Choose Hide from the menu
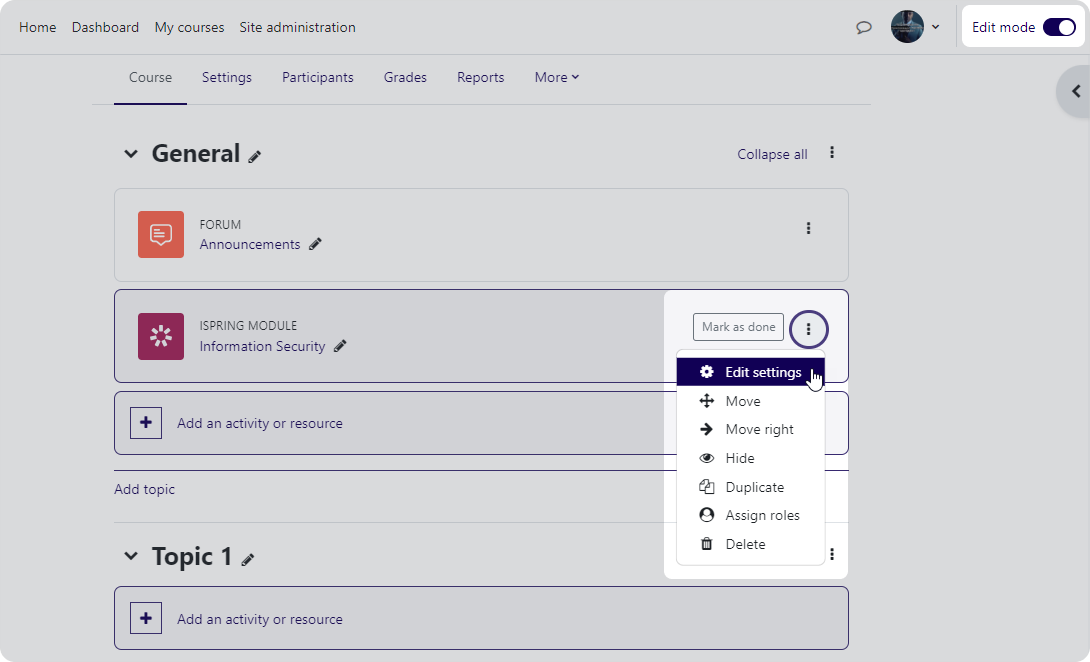This screenshot has width=1090, height=662. click(x=751, y=458)
